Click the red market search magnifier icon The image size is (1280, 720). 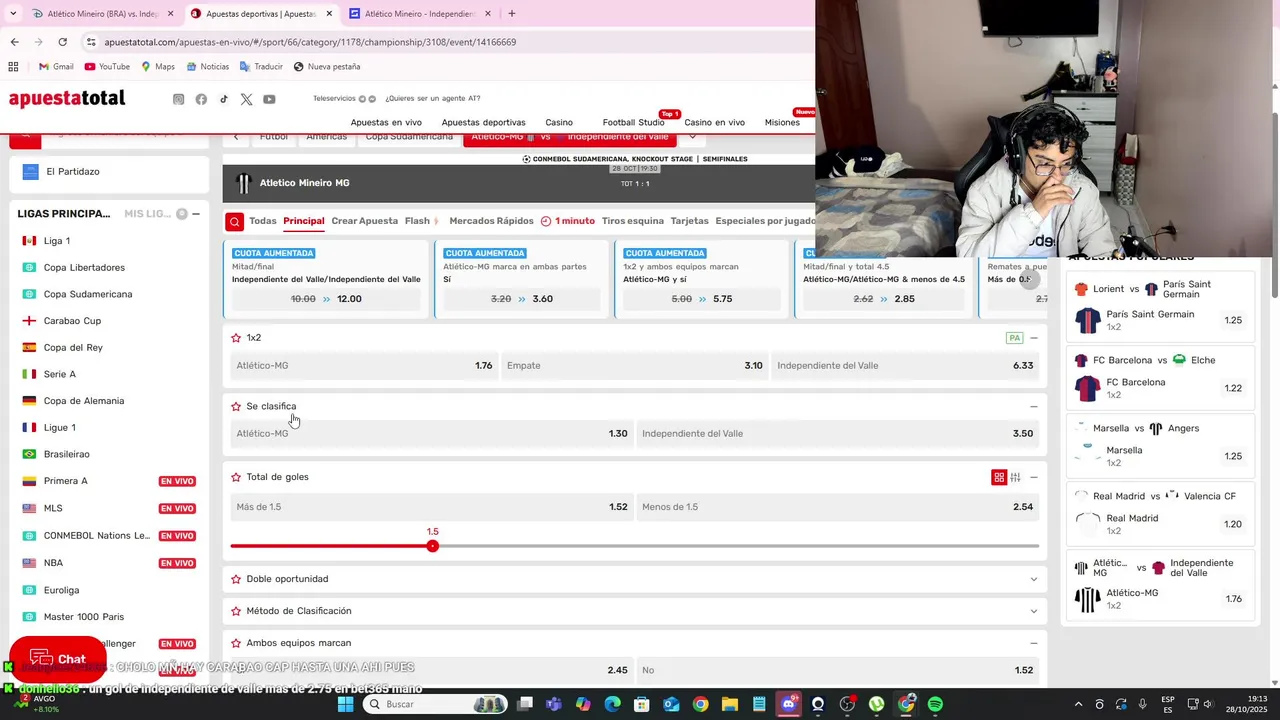click(x=234, y=222)
